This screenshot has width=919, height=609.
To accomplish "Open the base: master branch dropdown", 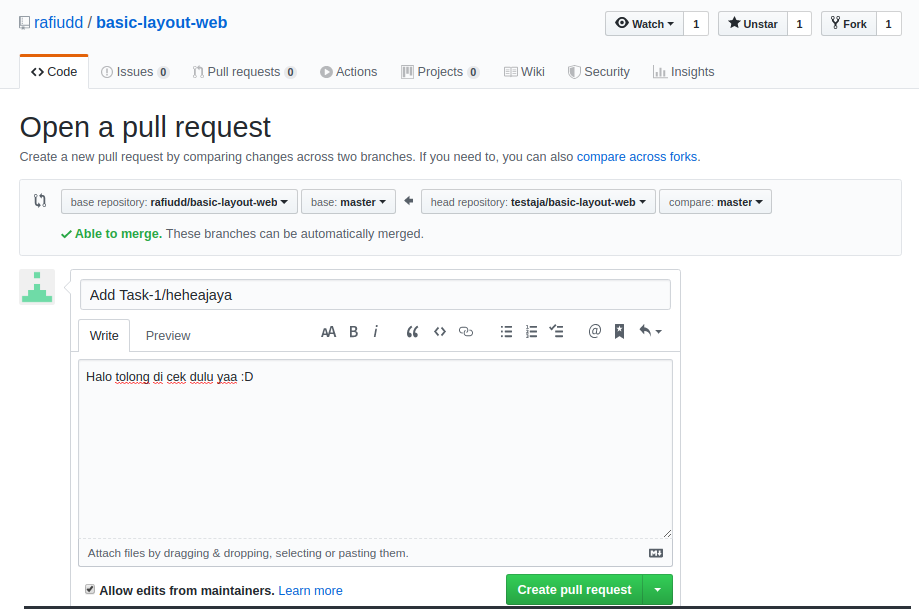I will tap(348, 202).
